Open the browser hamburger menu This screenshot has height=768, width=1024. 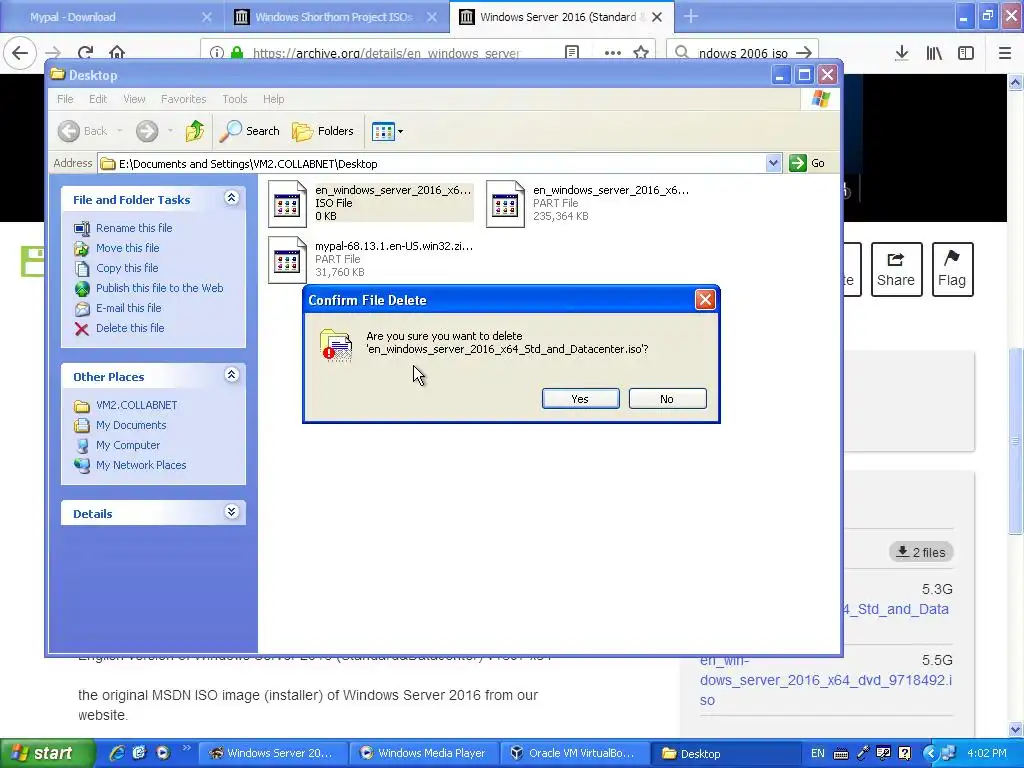coord(1005,53)
